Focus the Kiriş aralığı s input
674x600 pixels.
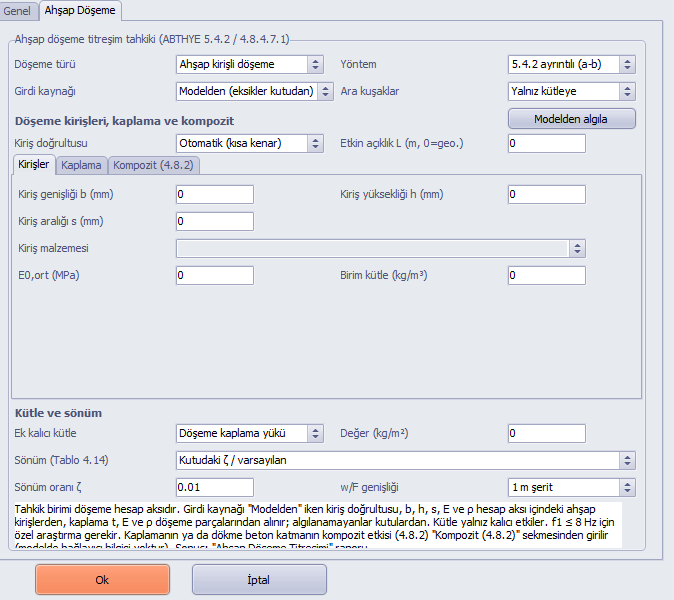pos(214,221)
